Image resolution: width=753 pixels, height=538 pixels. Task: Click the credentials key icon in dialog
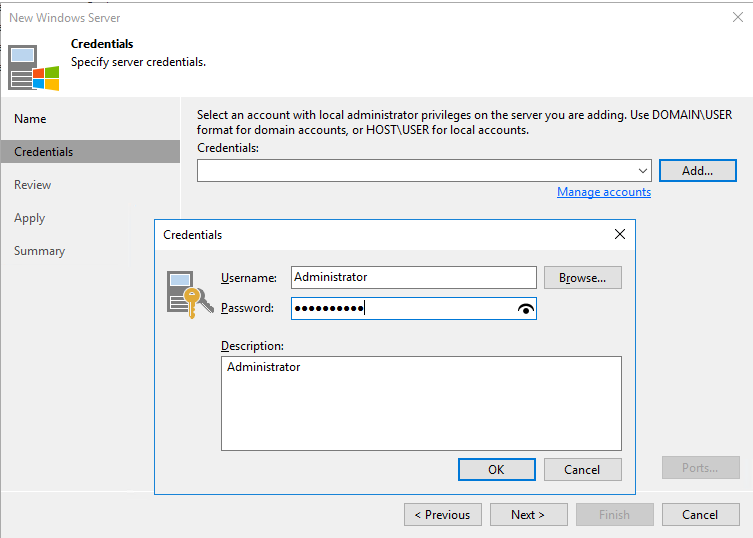tap(187, 294)
